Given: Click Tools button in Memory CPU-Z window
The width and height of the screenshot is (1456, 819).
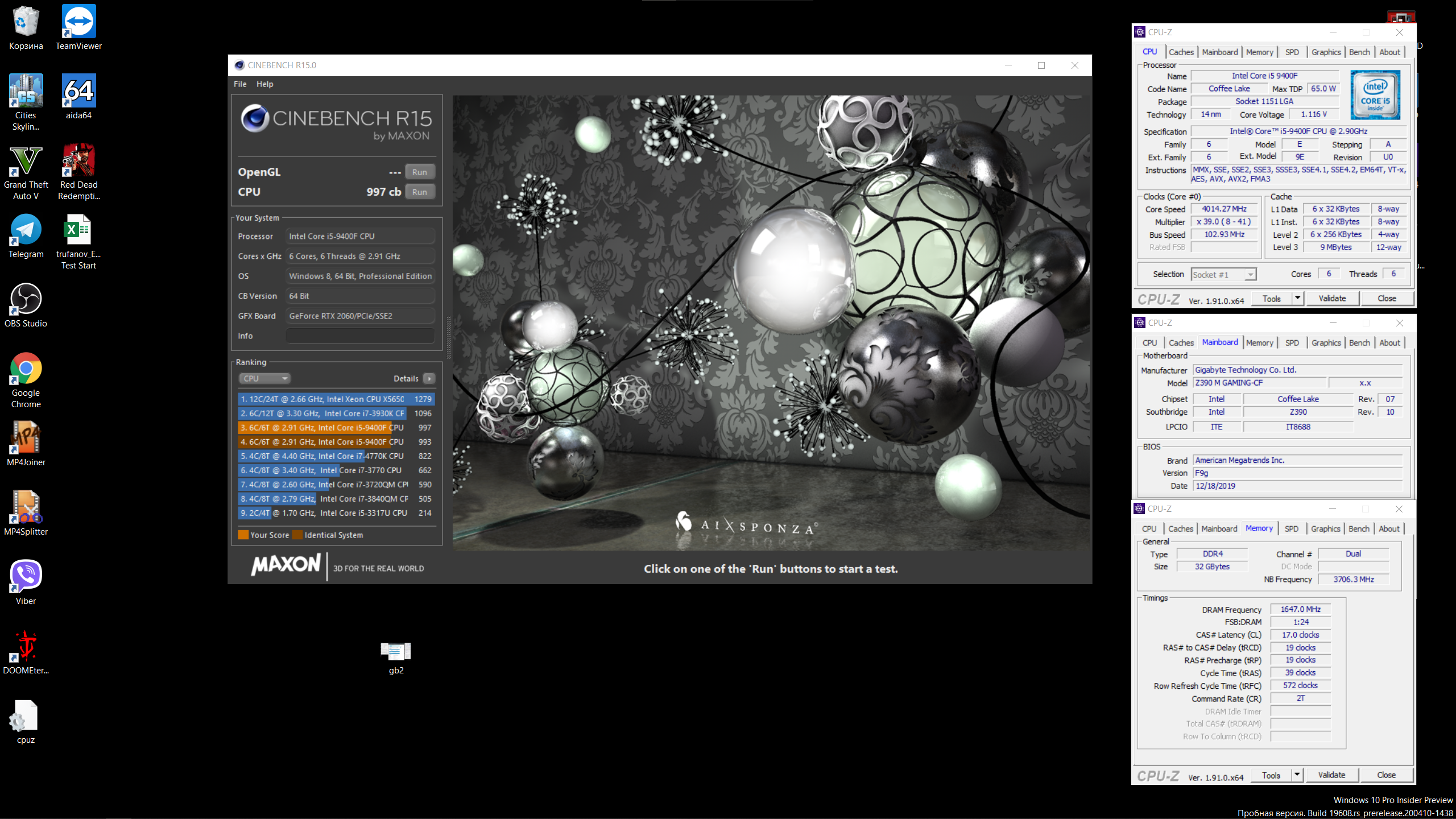Looking at the screenshot, I should 1271,775.
